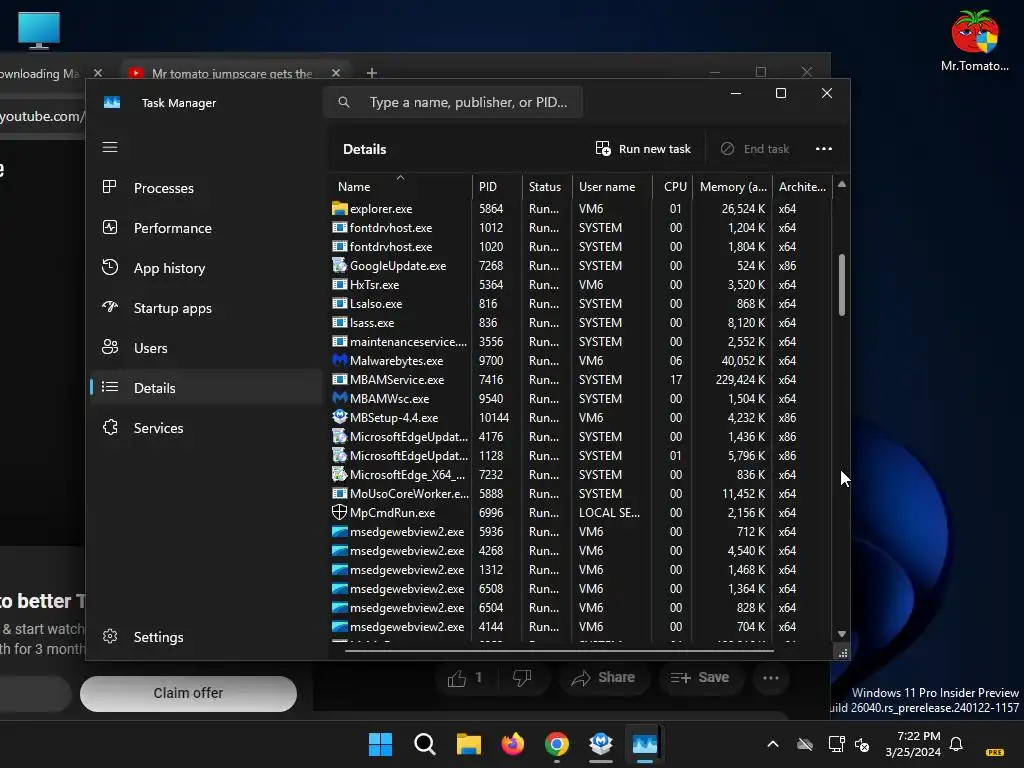Open the Services page

point(206,428)
